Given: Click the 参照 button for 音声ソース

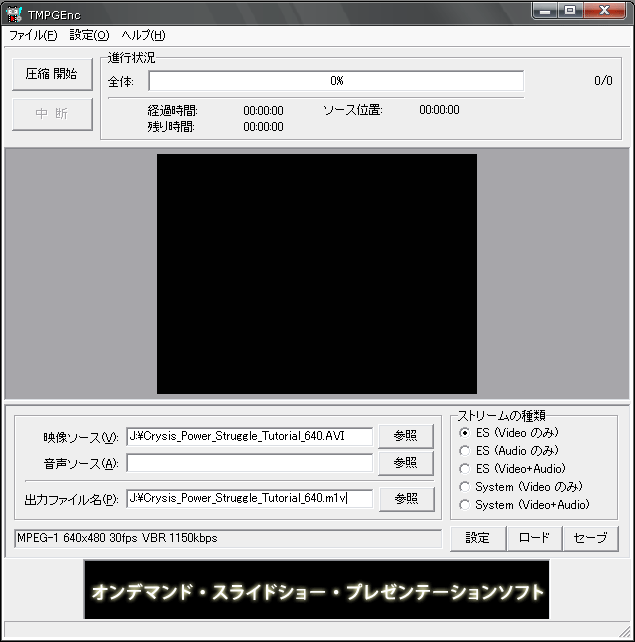Looking at the screenshot, I should click(x=405, y=463).
